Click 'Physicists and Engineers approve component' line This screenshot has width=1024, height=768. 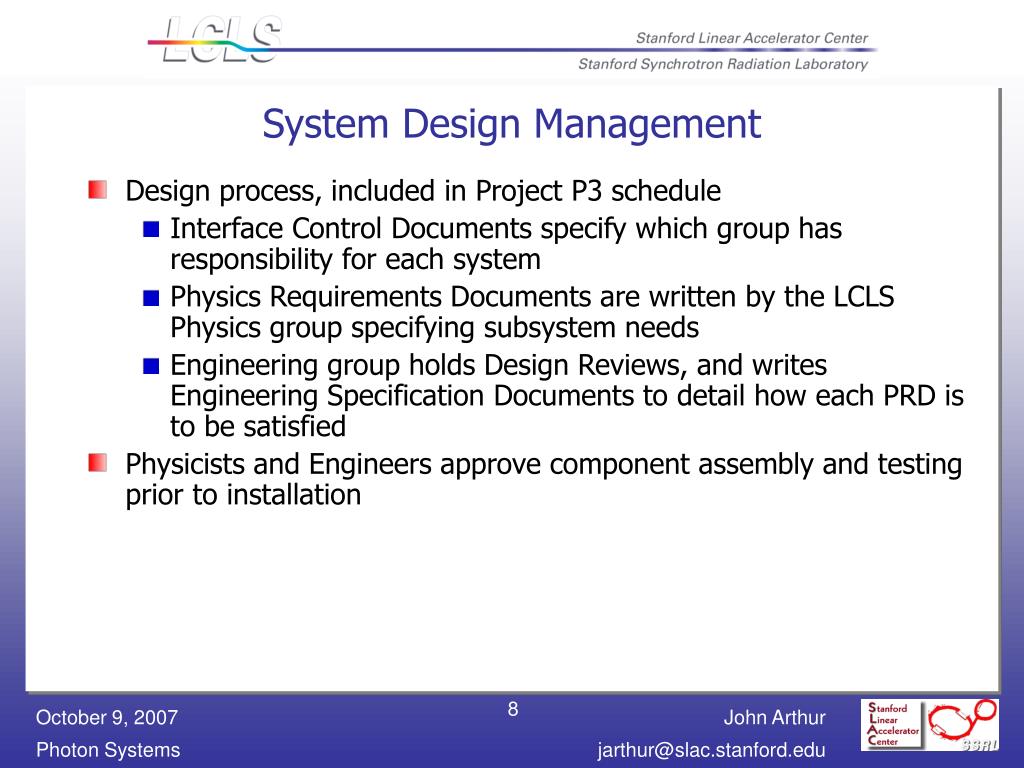(x=544, y=464)
